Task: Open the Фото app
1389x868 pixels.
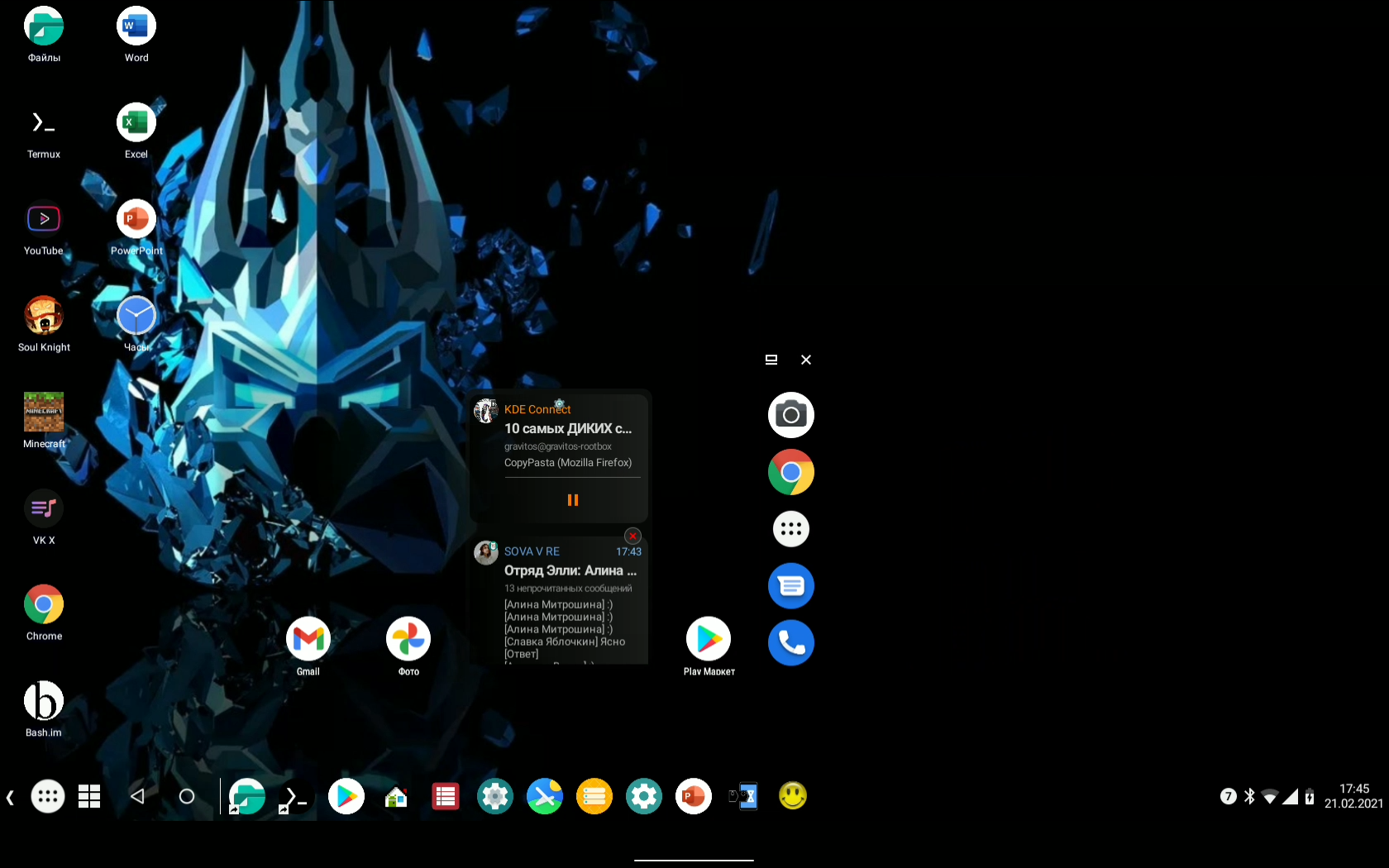Action: [408, 637]
